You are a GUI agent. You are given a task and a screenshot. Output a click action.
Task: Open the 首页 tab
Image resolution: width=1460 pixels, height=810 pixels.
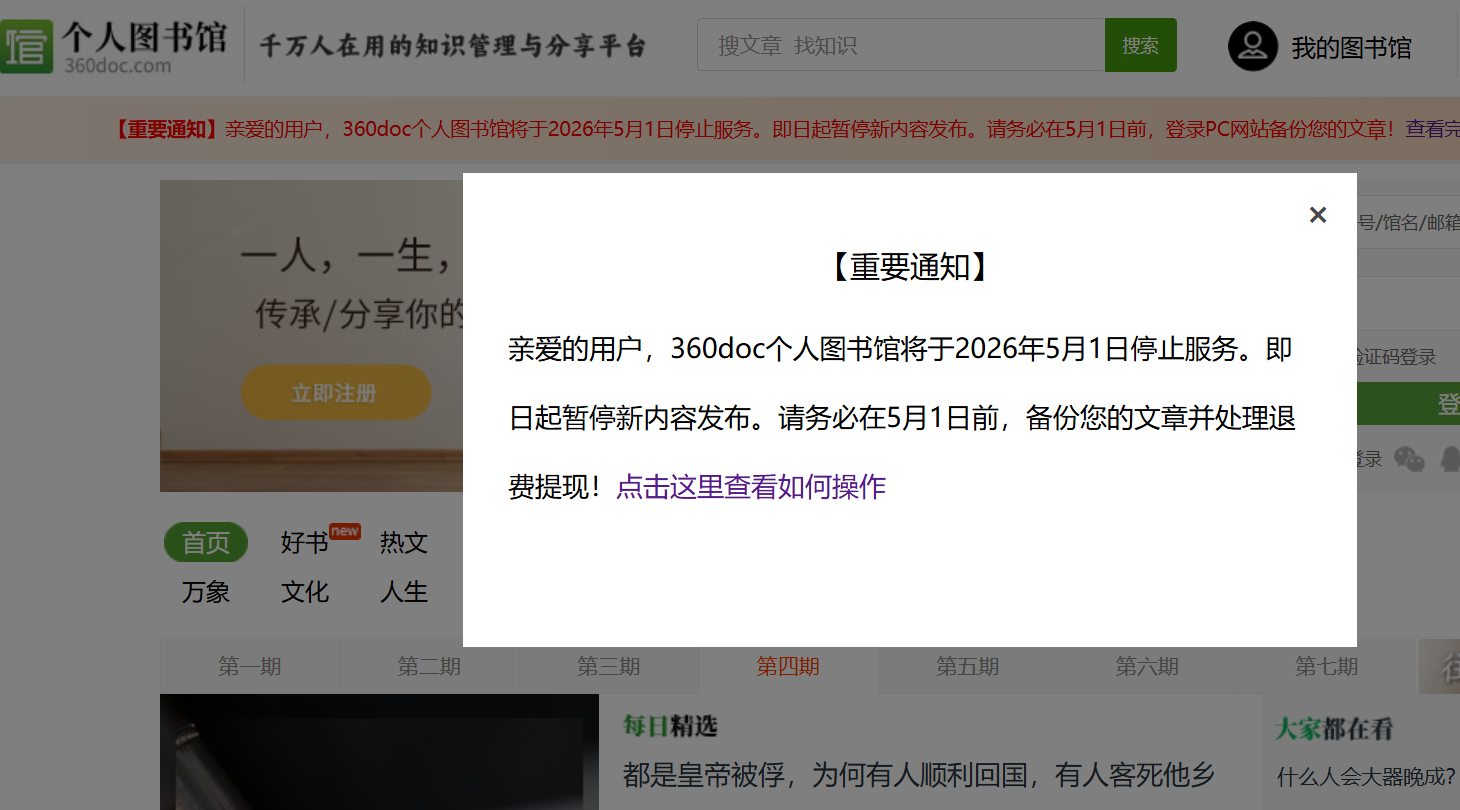pos(205,542)
